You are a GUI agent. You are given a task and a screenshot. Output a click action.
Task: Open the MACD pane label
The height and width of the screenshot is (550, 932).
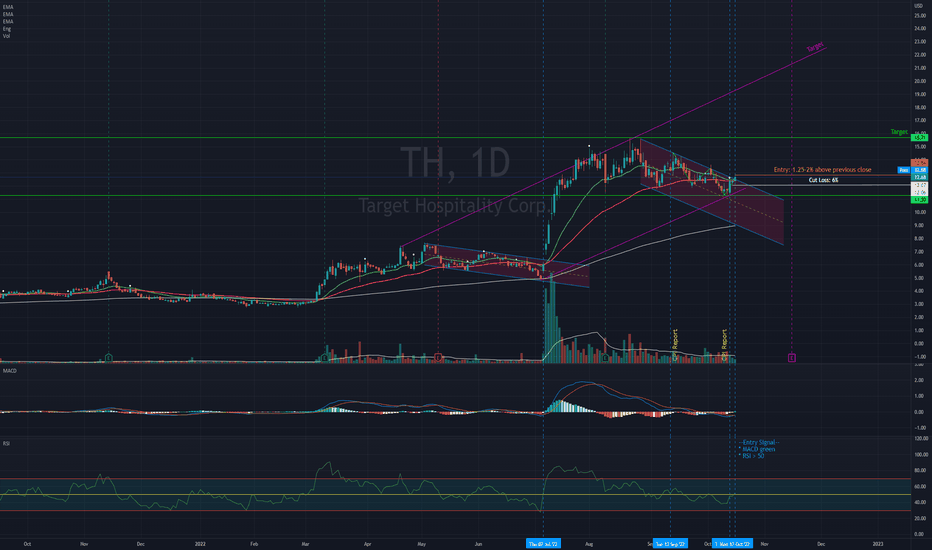point(10,371)
